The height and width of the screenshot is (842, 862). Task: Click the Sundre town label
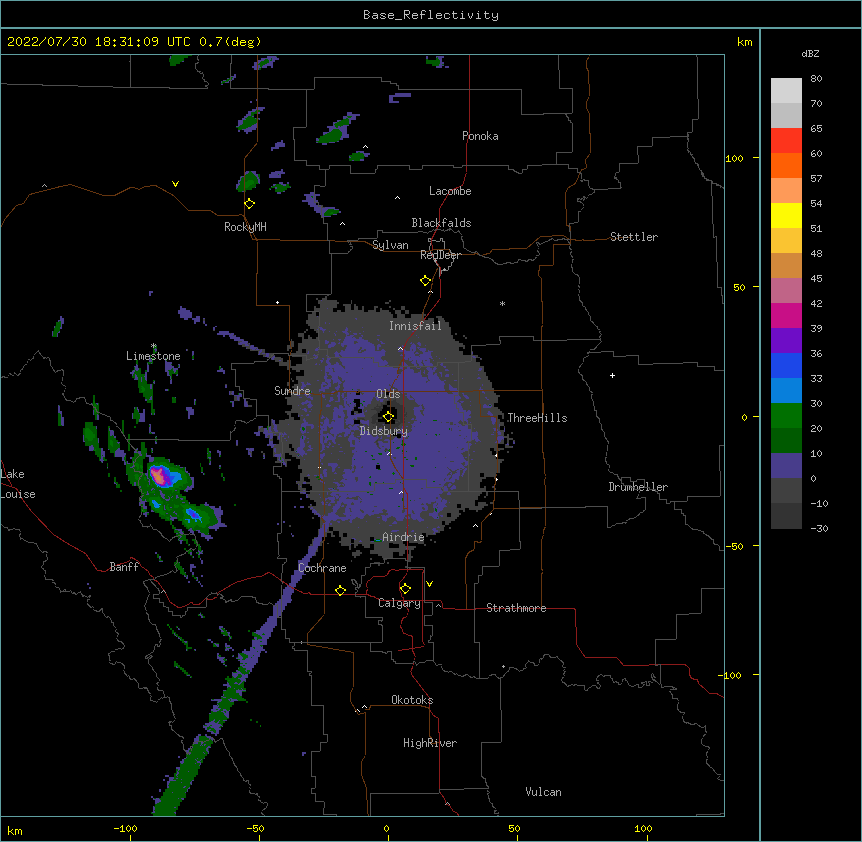click(292, 391)
